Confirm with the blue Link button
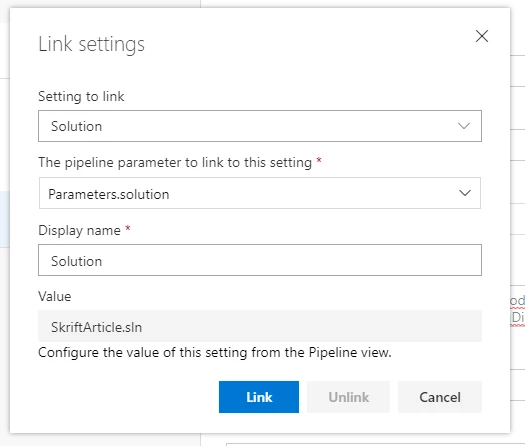Screen dimensions: 525x446 pos(259,397)
